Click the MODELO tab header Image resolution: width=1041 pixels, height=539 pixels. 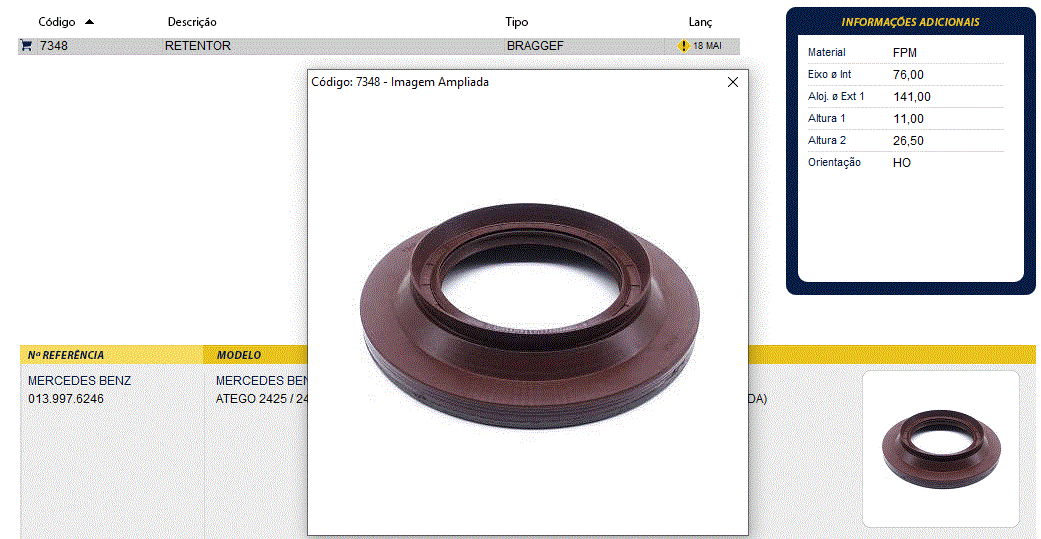click(239, 355)
